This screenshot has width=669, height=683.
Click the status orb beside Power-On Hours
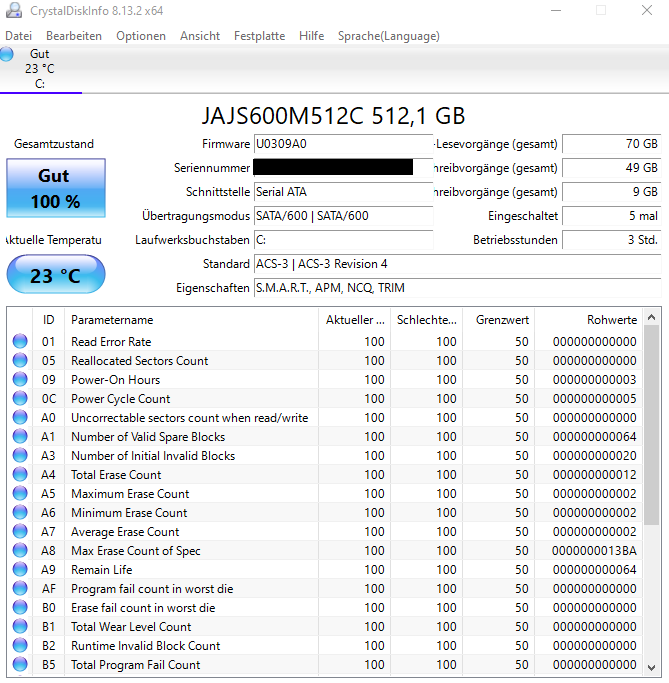tap(20, 379)
